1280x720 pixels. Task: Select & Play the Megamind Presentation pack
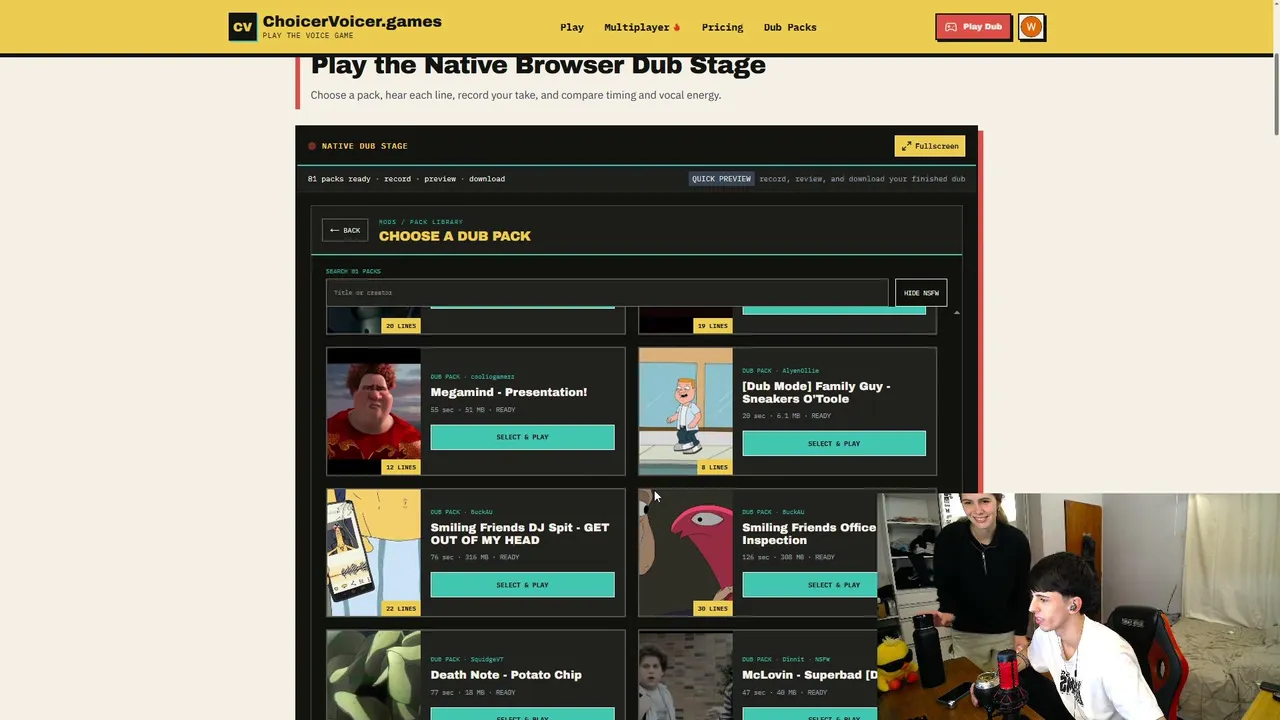click(x=522, y=437)
